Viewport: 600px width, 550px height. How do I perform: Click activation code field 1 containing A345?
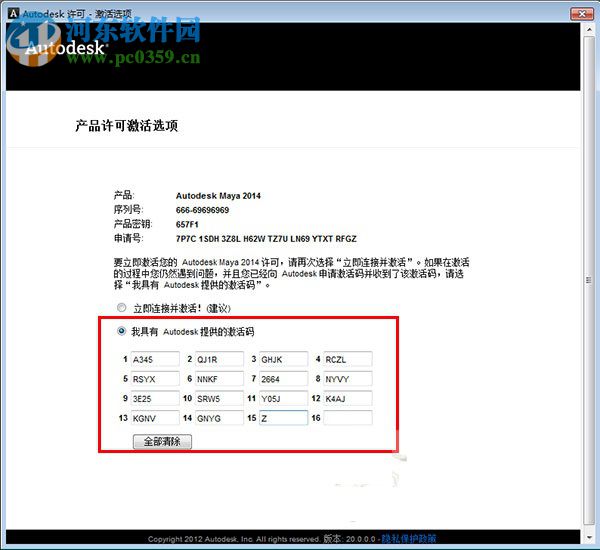[x=155, y=359]
